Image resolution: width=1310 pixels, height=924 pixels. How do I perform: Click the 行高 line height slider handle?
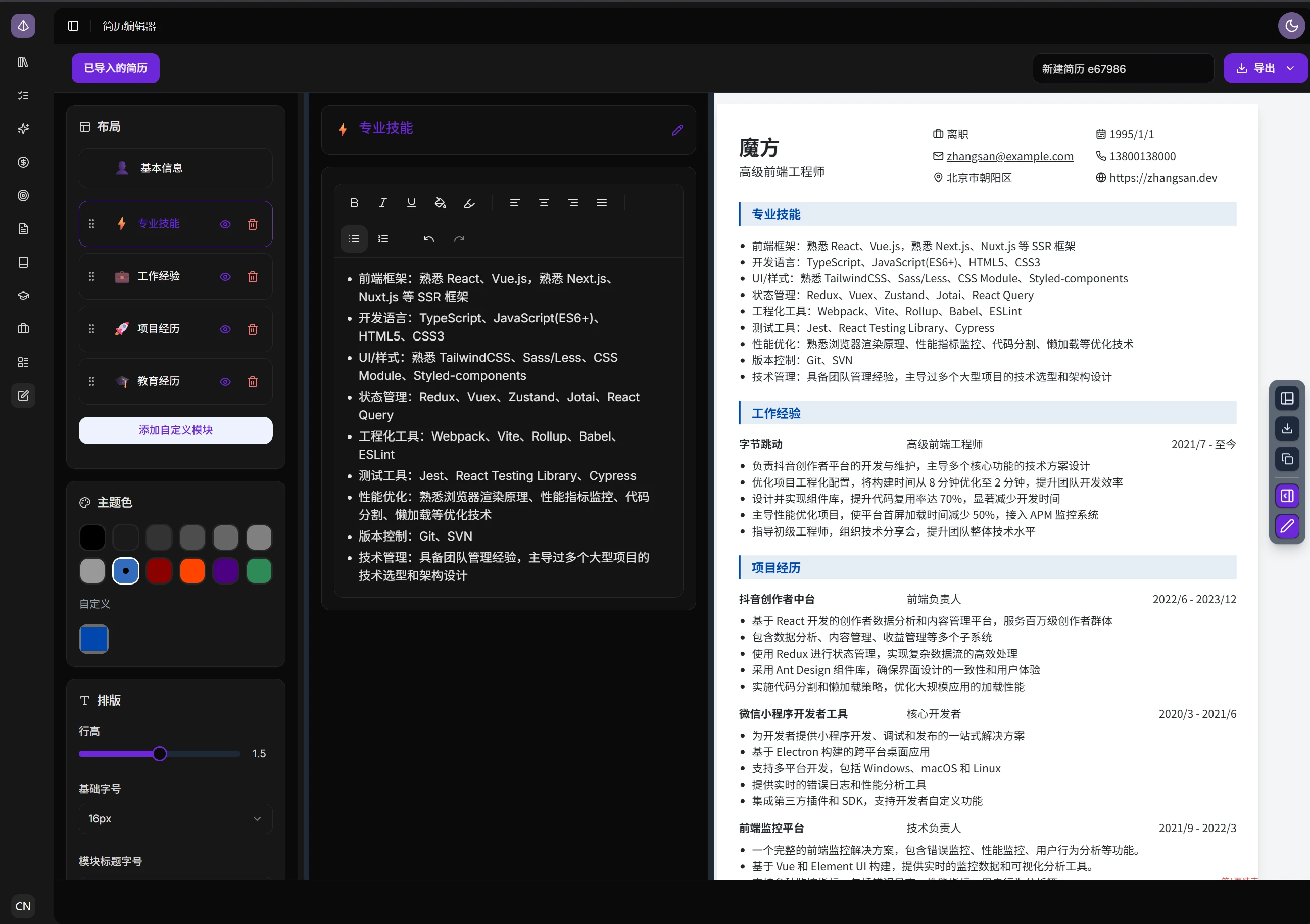tap(160, 753)
